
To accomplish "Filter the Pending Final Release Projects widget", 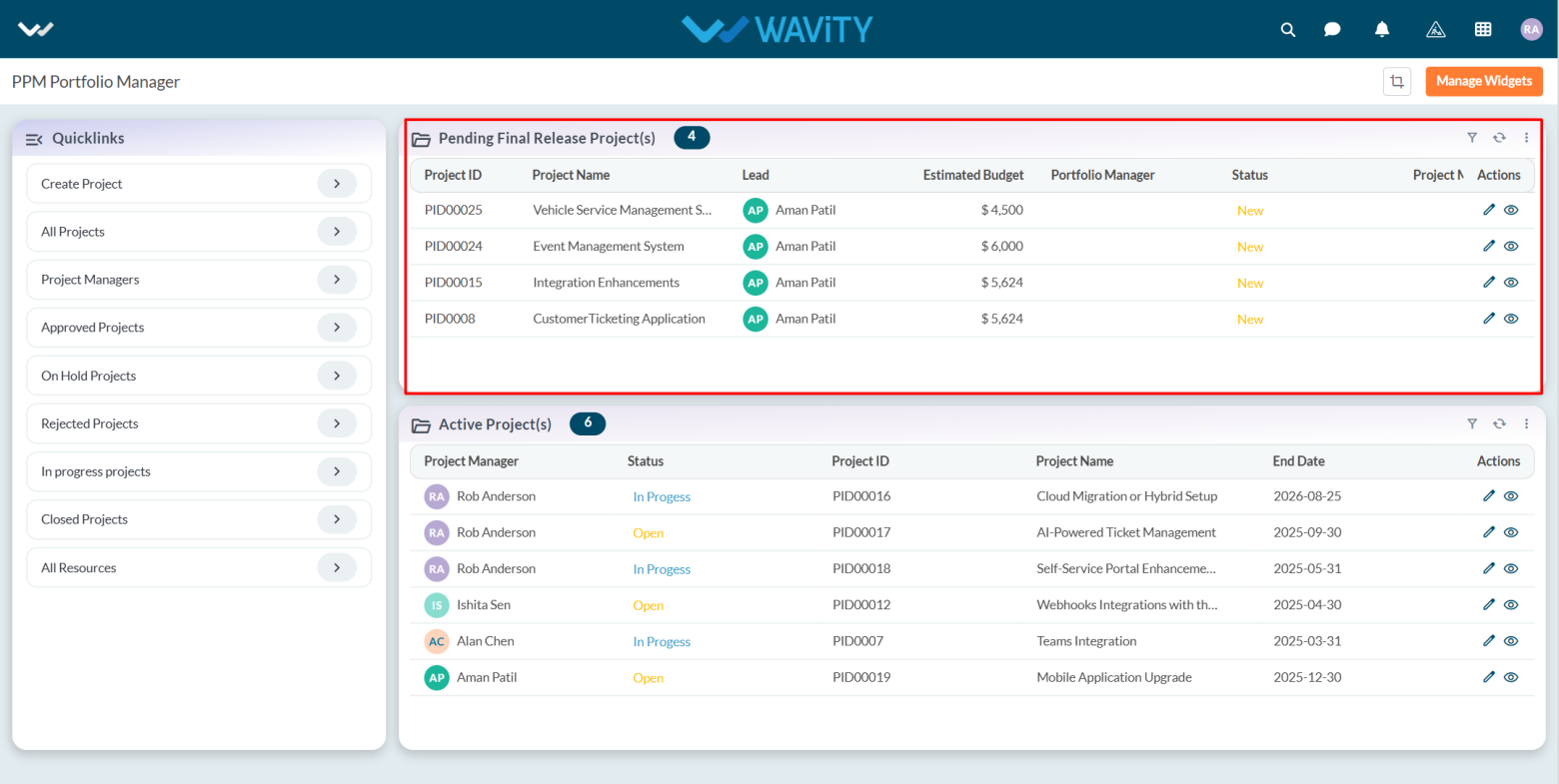I will (1472, 138).
